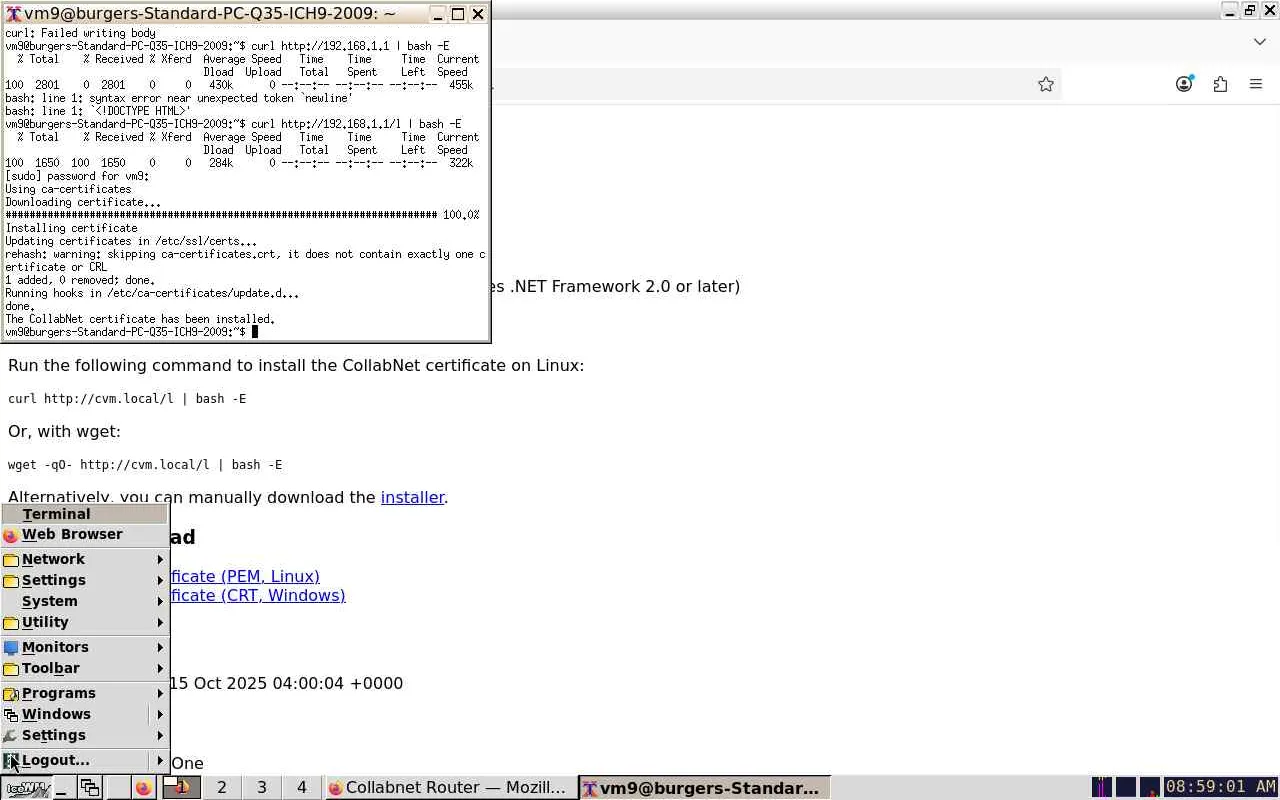Expand the Utility submenu

click(85, 622)
